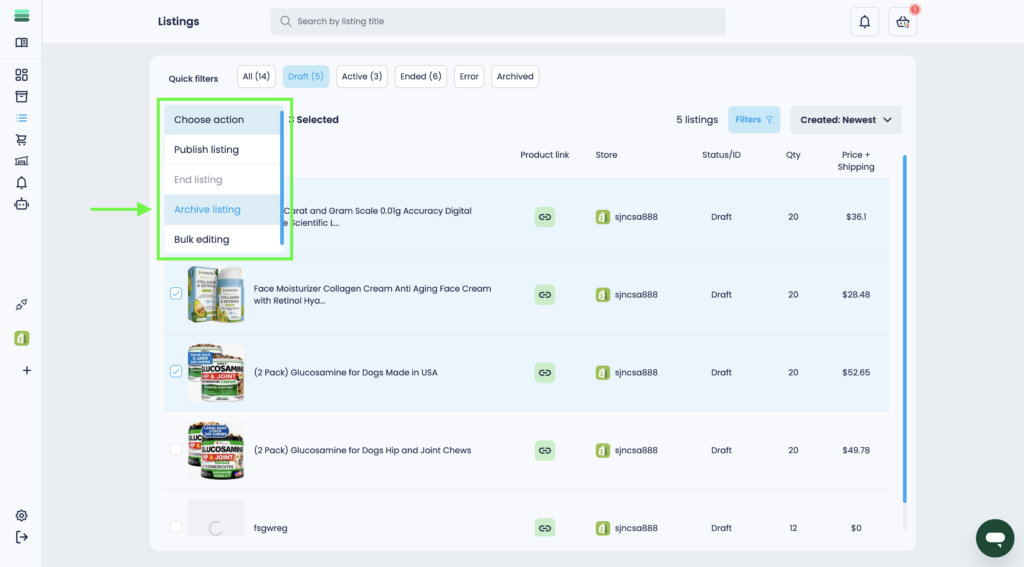Screen dimensions: 1024x567
Task: Check the Glucosamine Hip and Joint Chews listing
Action: (x=176, y=450)
